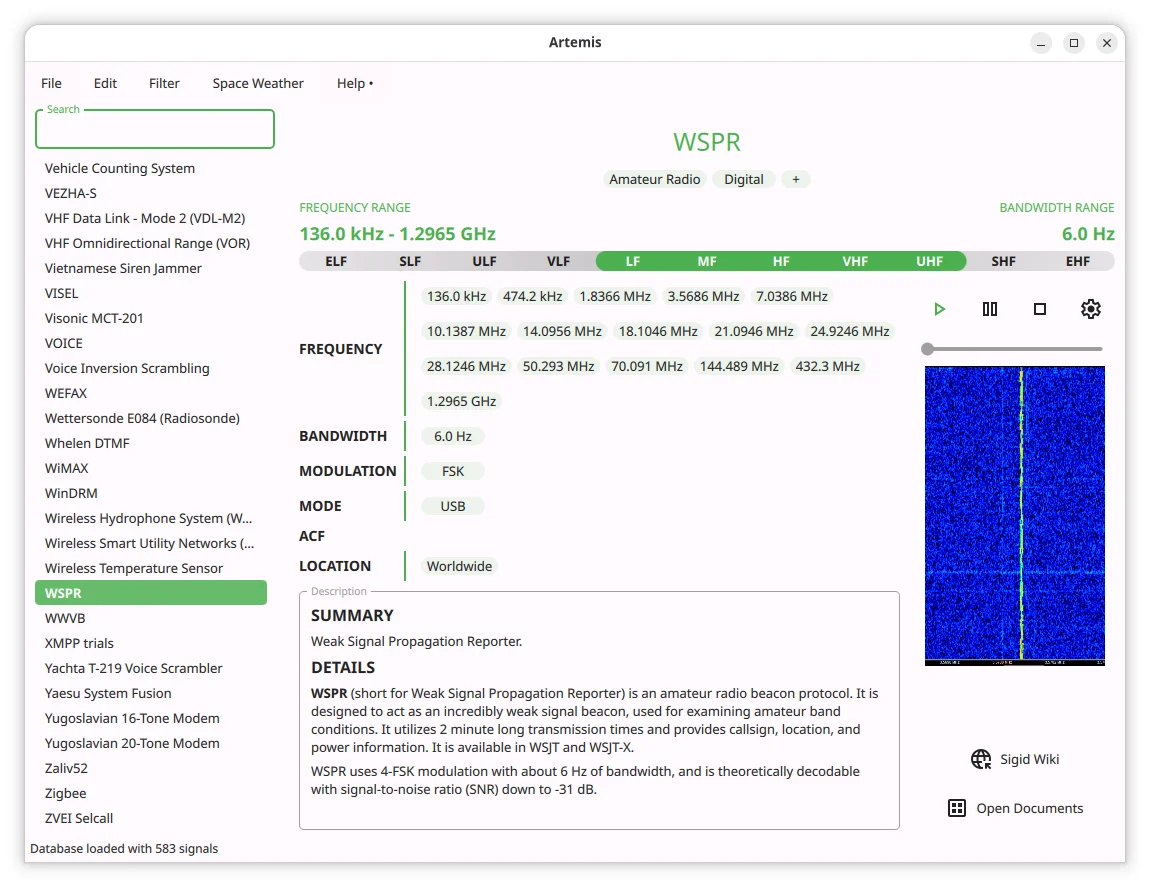This screenshot has height=887, width=1150.
Task: Open the Filter menu
Action: pos(164,83)
